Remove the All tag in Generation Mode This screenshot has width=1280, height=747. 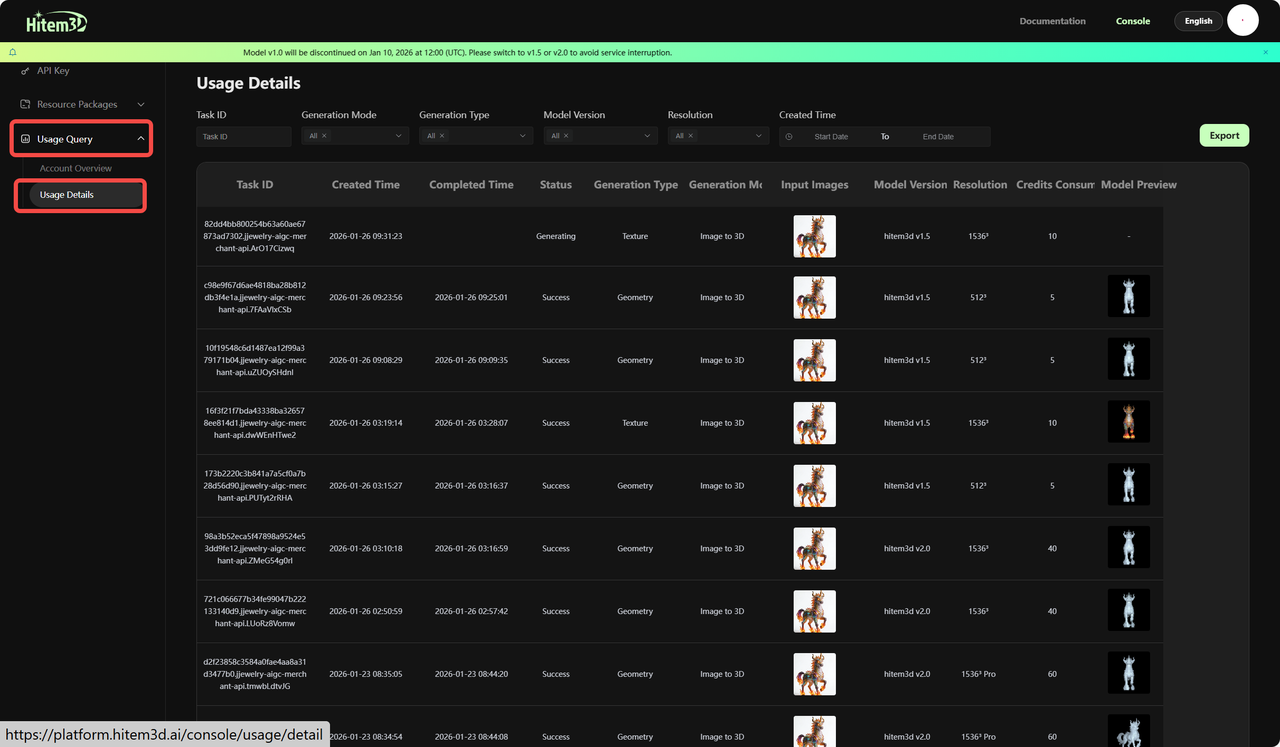point(325,136)
